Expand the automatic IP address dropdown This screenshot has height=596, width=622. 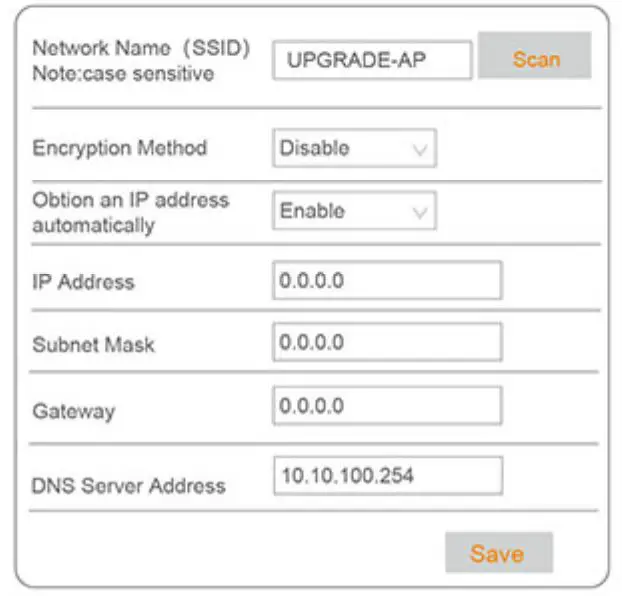click(354, 212)
